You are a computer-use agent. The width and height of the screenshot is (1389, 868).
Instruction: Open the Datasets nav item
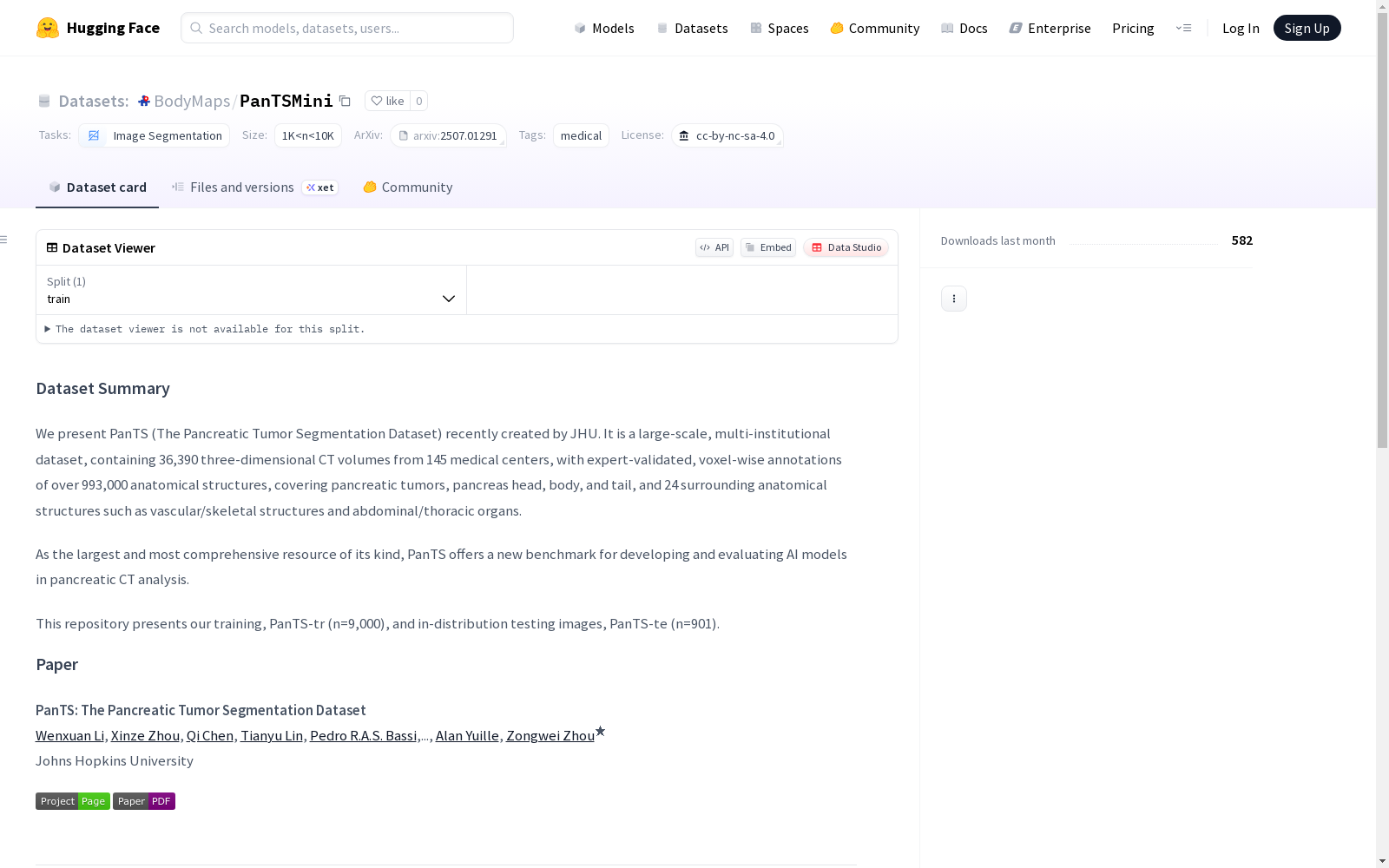click(692, 28)
